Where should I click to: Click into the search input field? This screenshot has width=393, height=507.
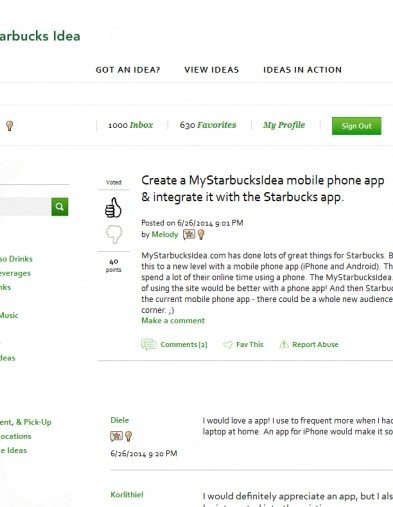coord(25,207)
